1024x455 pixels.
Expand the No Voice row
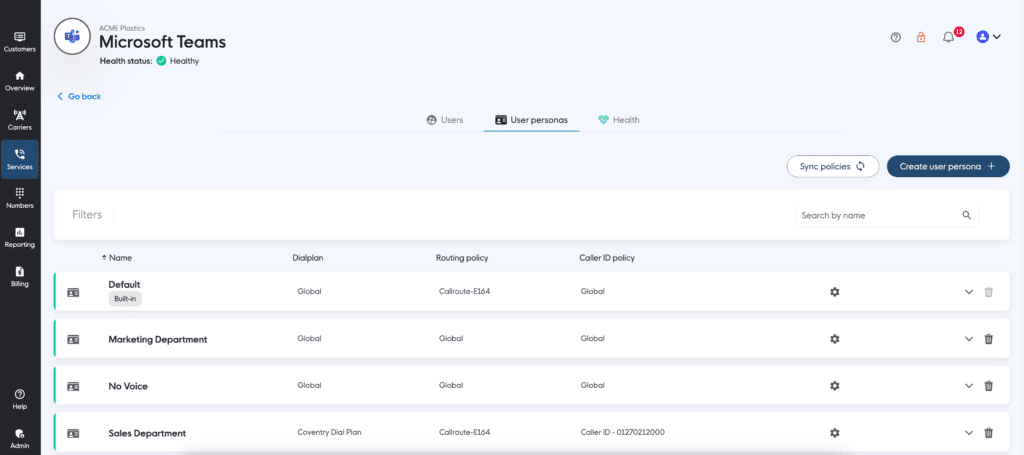(969, 386)
